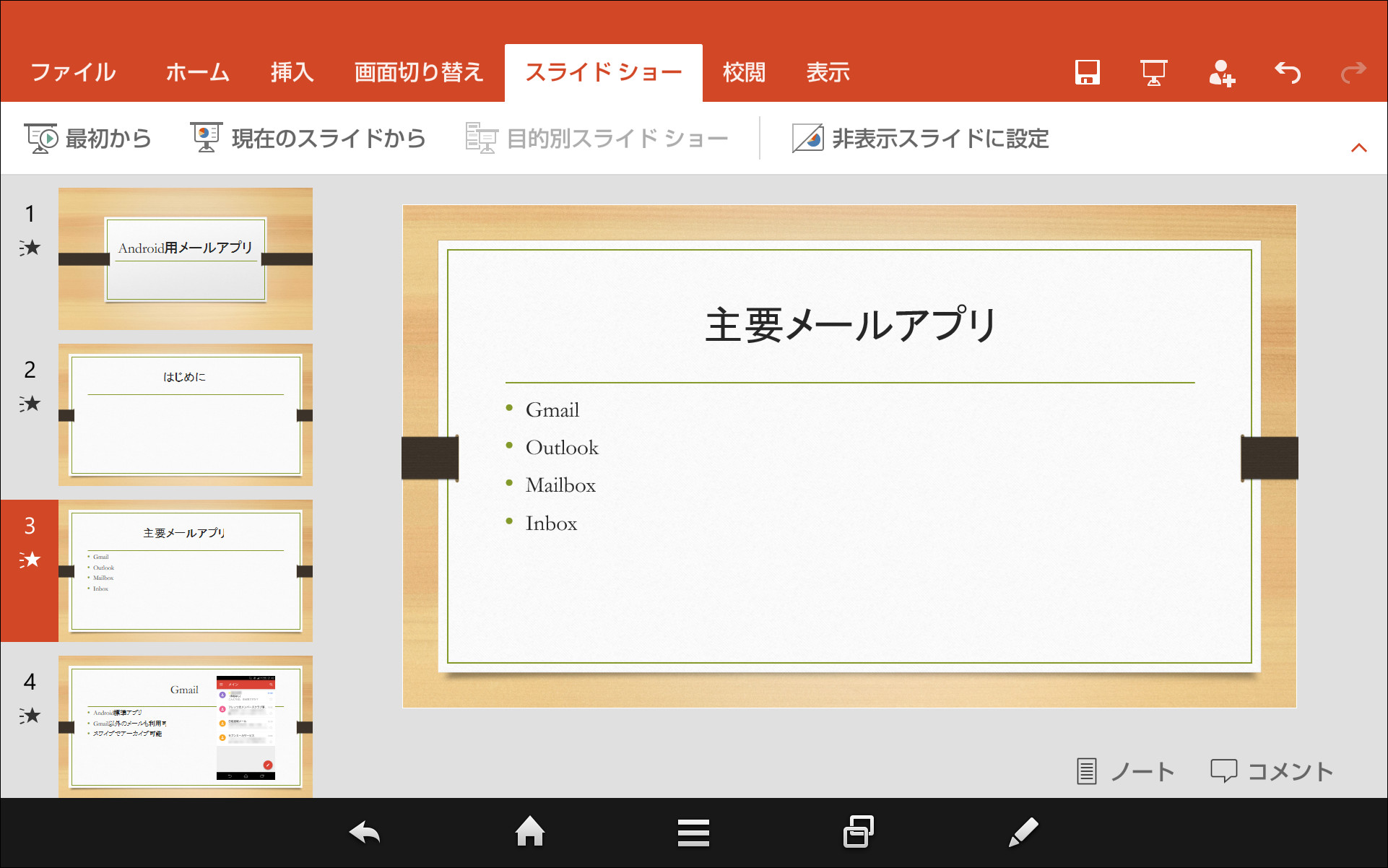Select the Edit pencil icon in bottom bar
The width and height of the screenshot is (1388, 868).
(1023, 831)
